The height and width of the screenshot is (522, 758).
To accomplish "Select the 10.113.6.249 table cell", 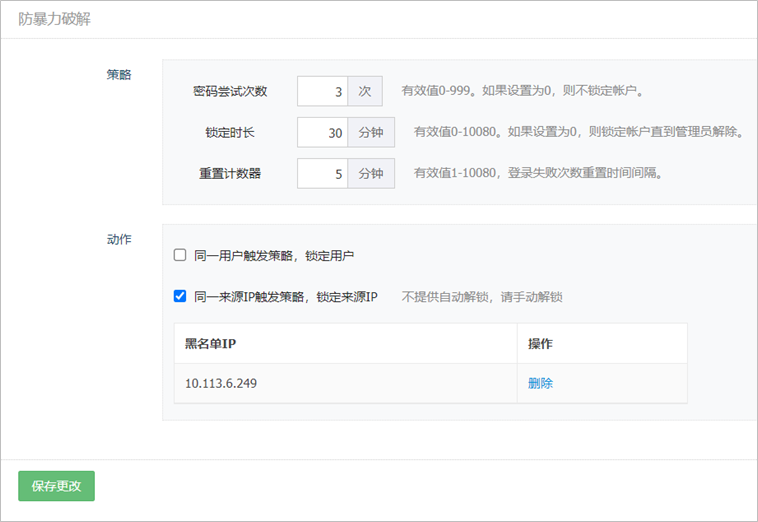I will [219, 383].
